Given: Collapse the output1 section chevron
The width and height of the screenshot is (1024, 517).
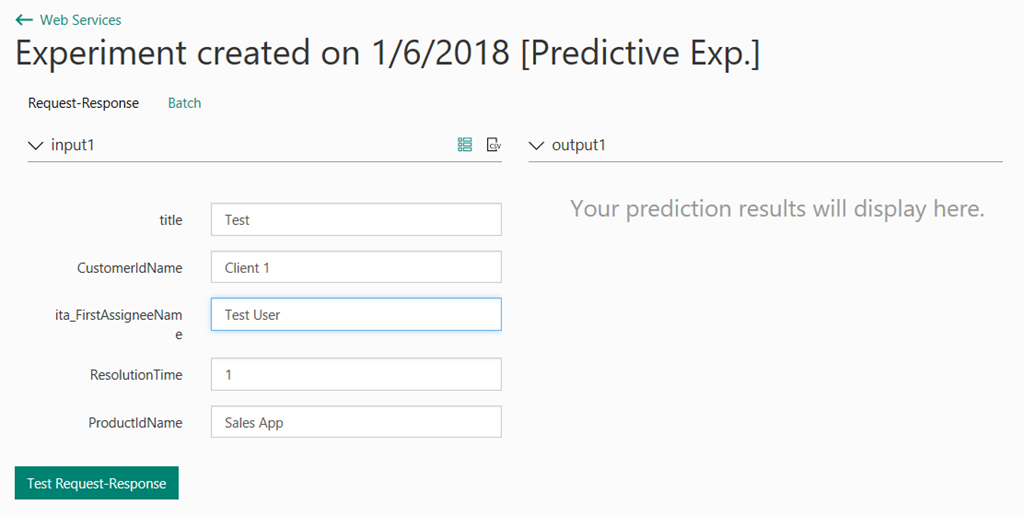Looking at the screenshot, I should tap(536, 145).
